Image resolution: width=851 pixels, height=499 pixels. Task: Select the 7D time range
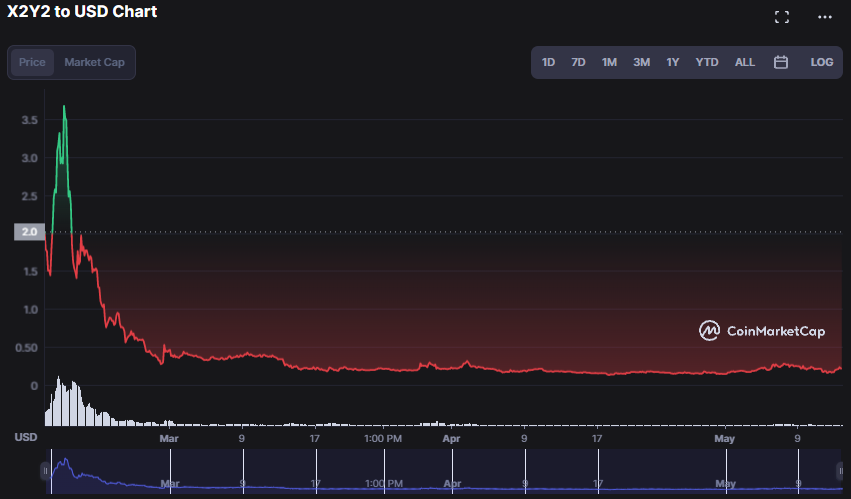click(x=578, y=62)
